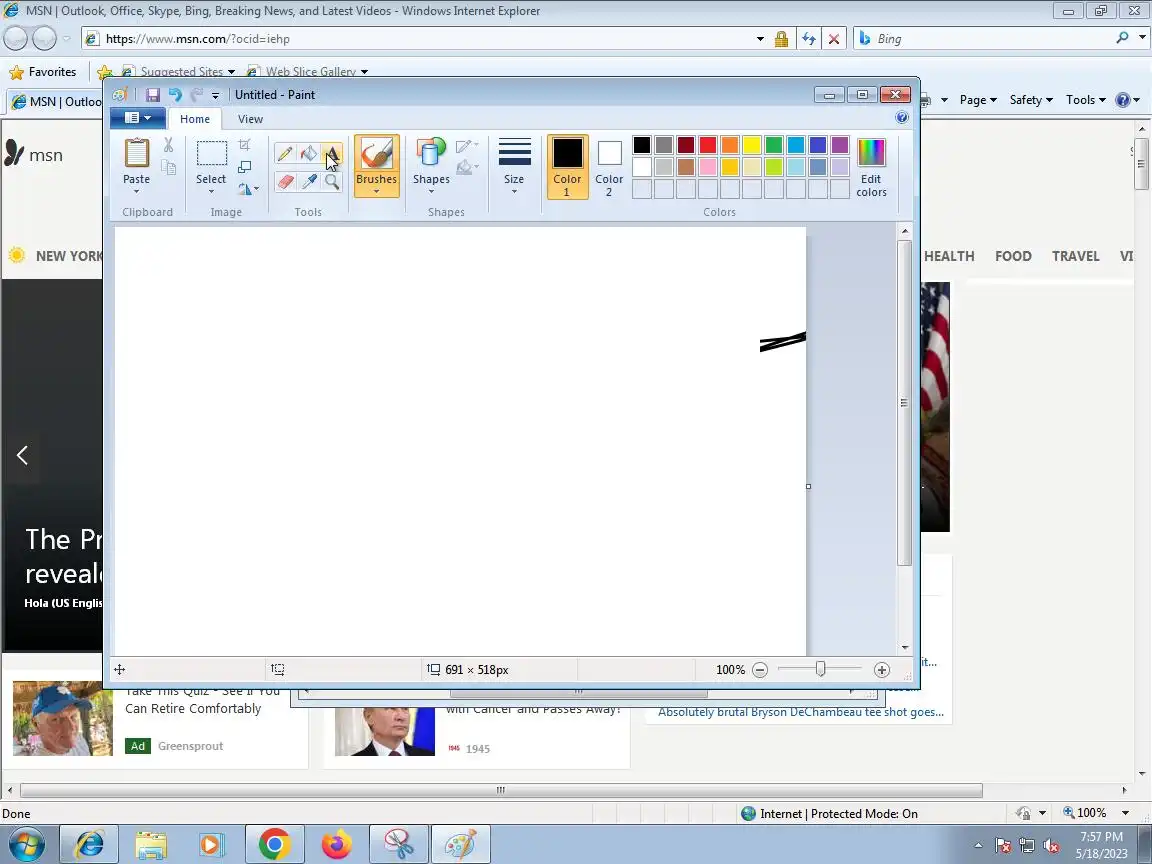The image size is (1152, 864).
Task: Click the Paint zoom slider handle
Action: click(821, 669)
